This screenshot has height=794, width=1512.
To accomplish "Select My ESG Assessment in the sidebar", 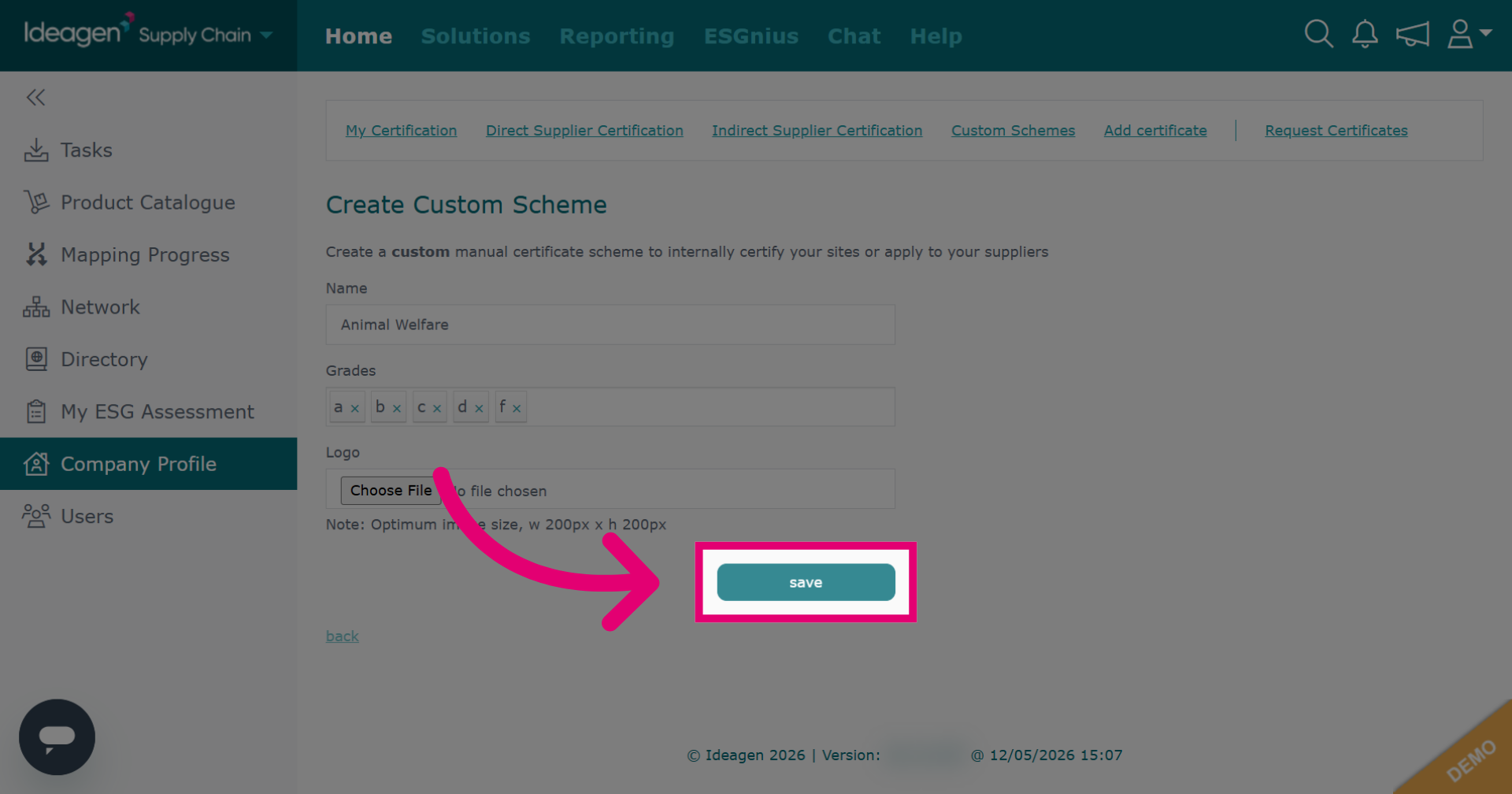I will 148,411.
